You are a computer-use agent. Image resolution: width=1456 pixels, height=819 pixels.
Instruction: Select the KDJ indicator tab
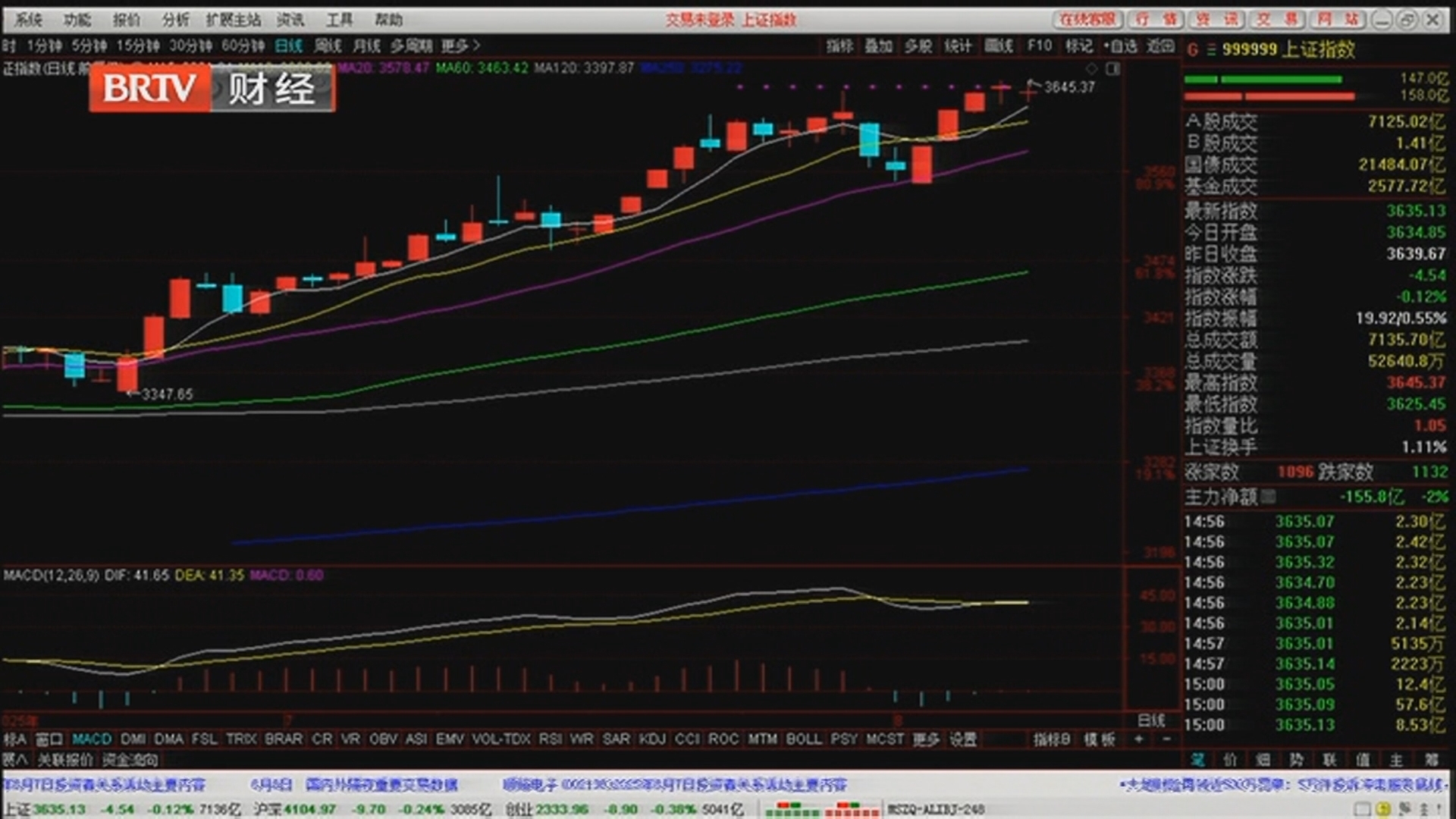tap(652, 739)
